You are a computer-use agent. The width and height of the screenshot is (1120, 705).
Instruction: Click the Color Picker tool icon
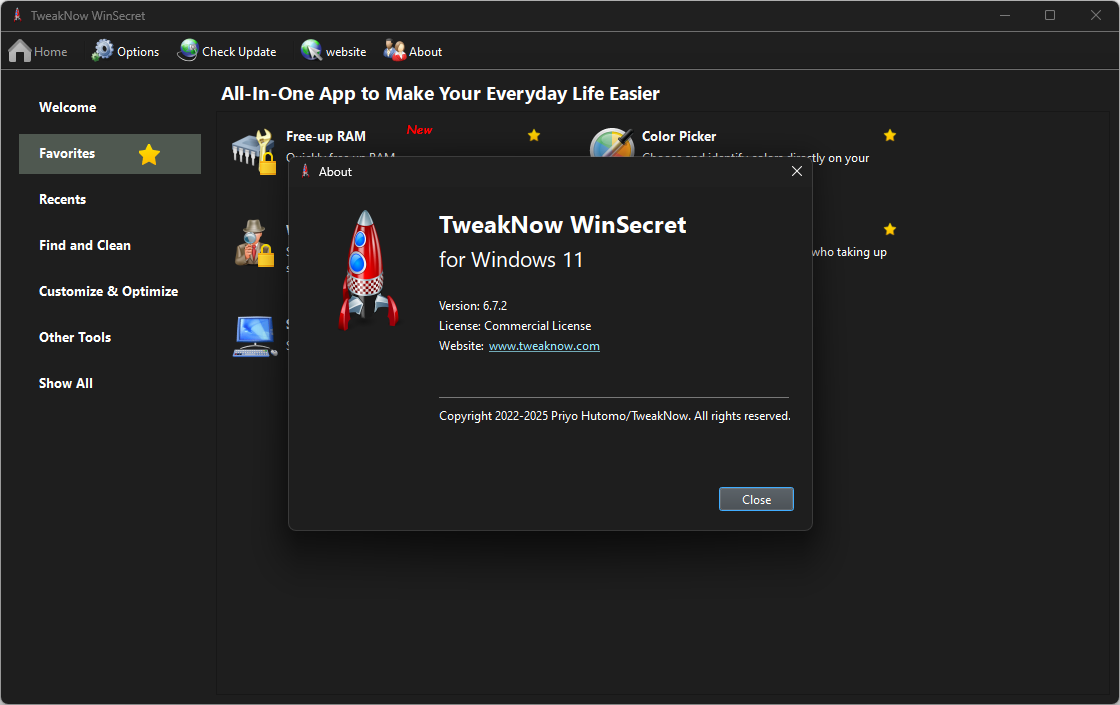coord(612,142)
